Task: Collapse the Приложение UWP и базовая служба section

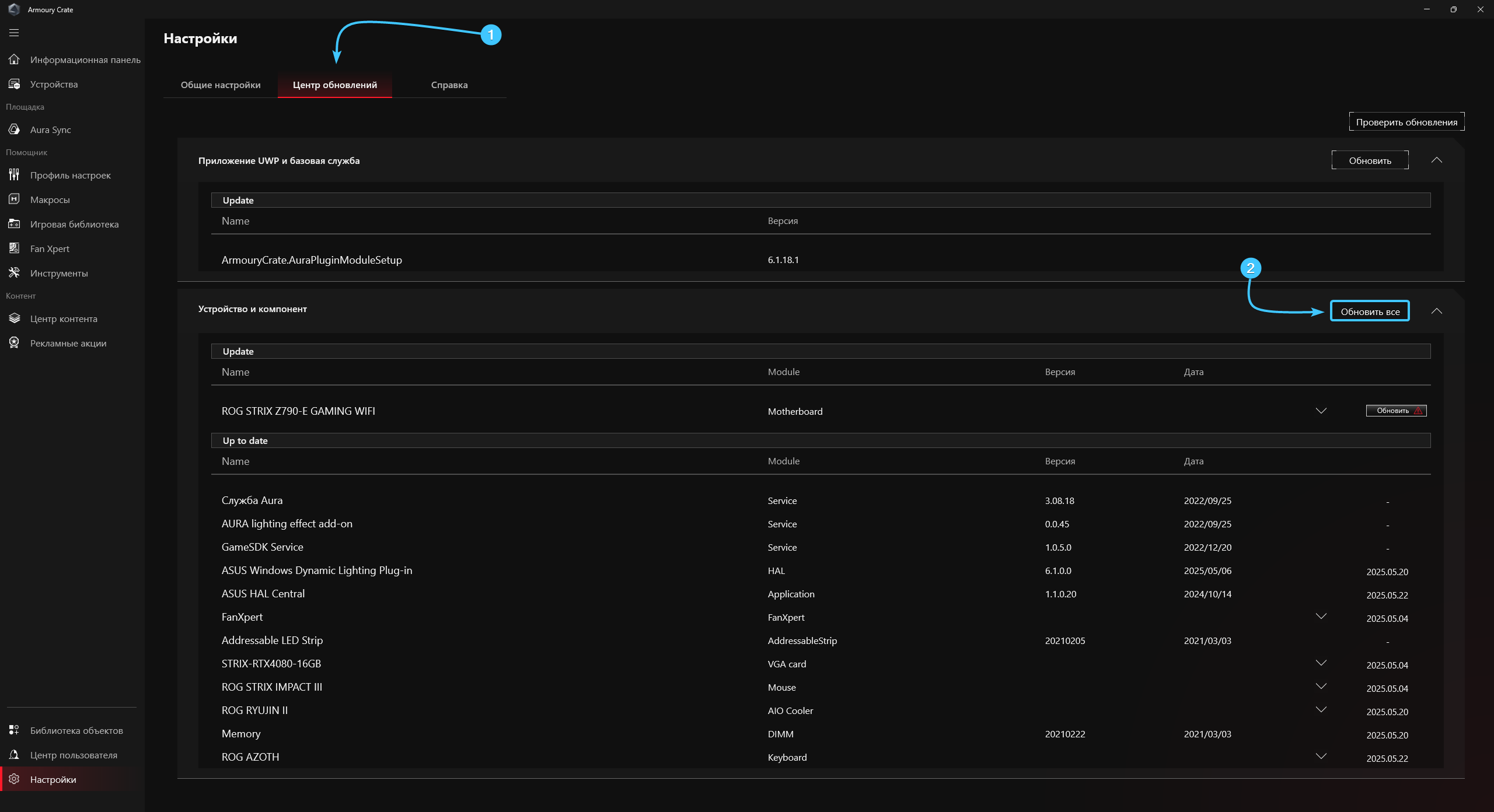Action: pos(1437,160)
